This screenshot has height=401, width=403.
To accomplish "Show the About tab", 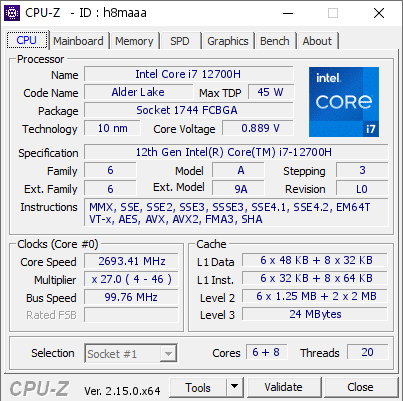I will (x=317, y=41).
